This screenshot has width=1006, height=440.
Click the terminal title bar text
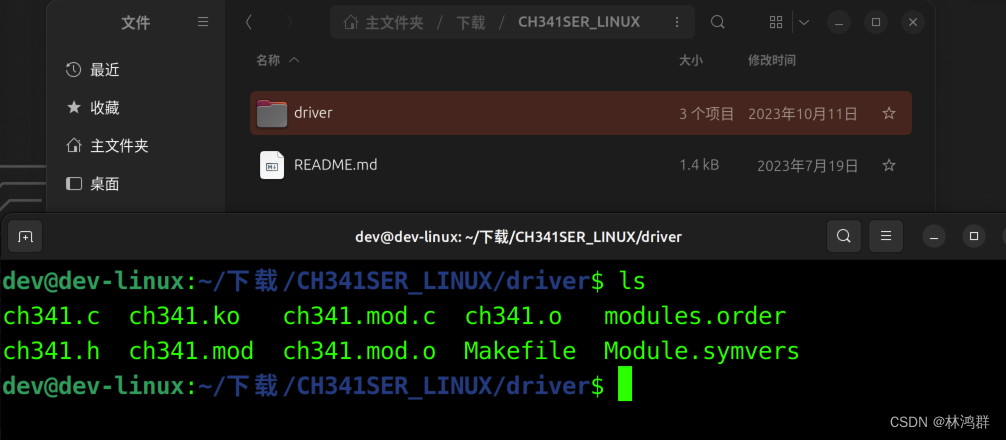[518, 237]
